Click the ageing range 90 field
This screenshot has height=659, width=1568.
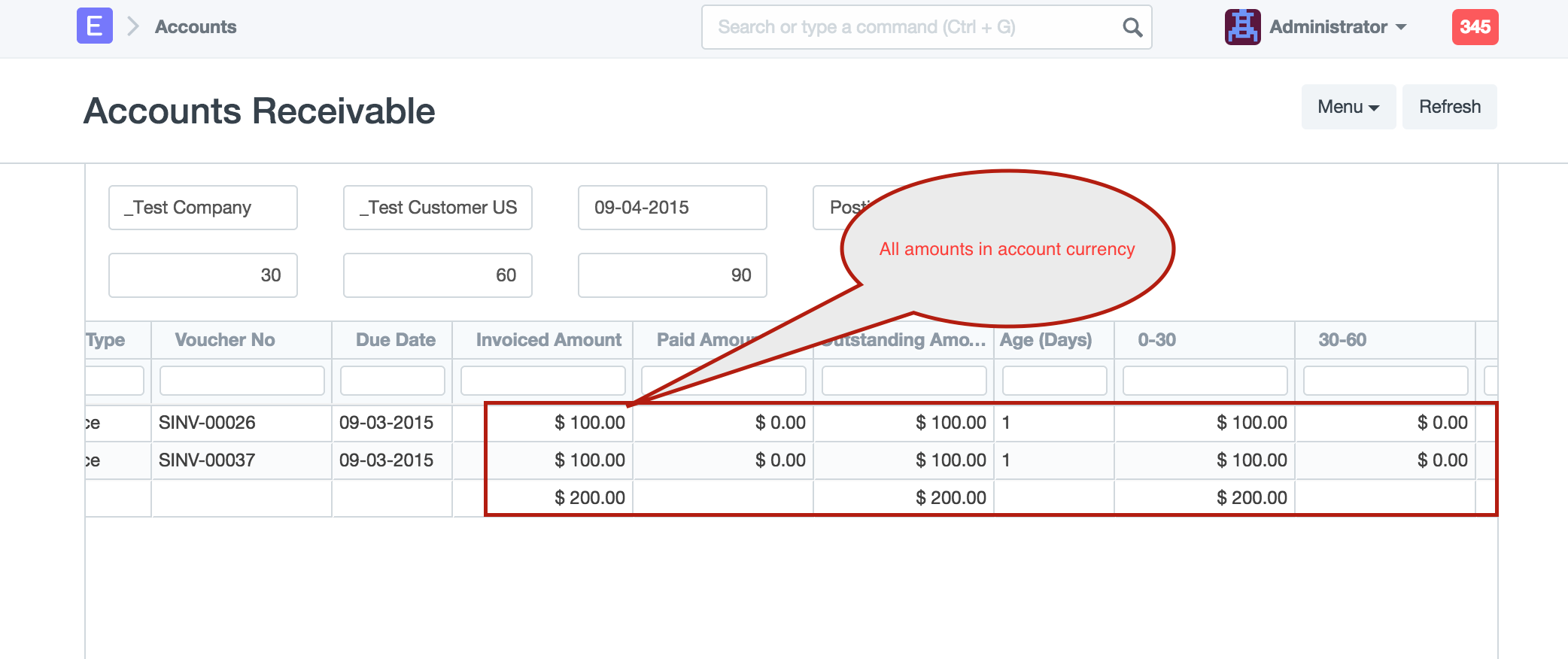(x=672, y=275)
